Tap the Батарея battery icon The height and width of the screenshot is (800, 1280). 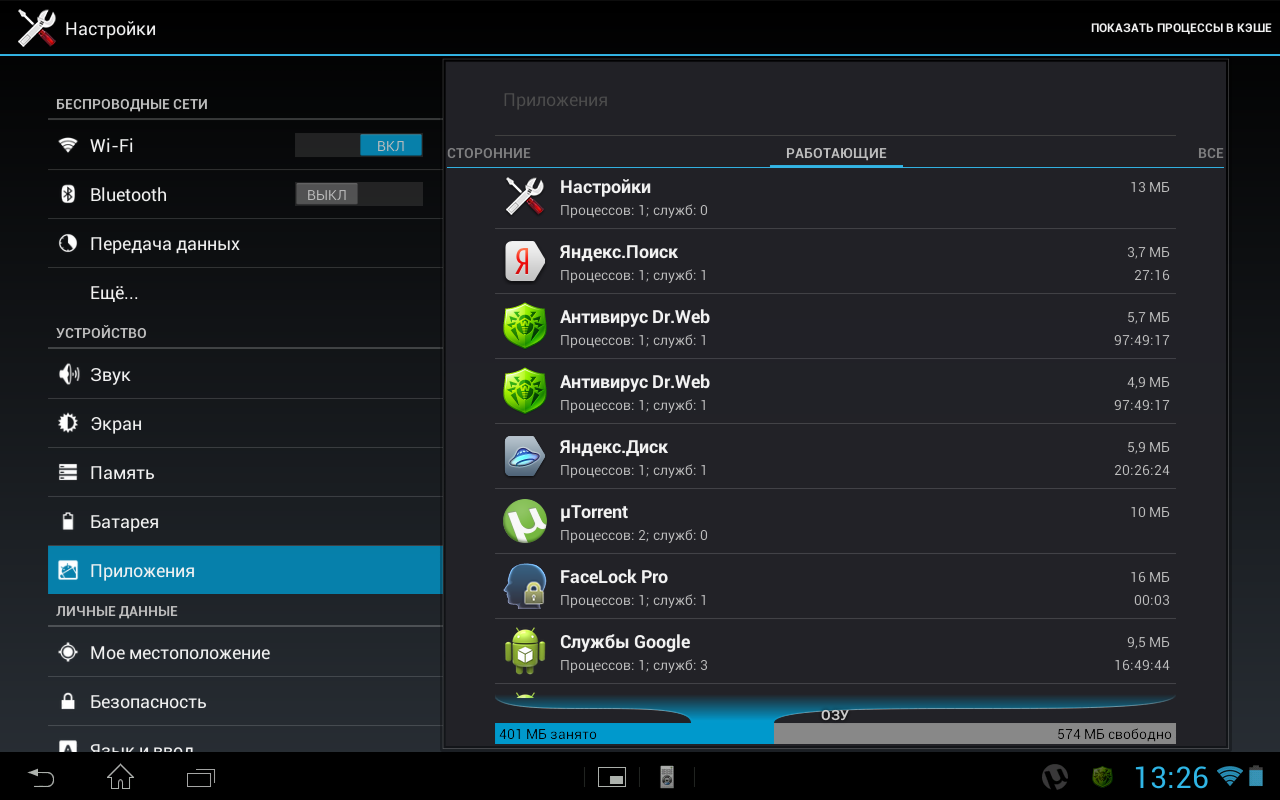point(68,521)
